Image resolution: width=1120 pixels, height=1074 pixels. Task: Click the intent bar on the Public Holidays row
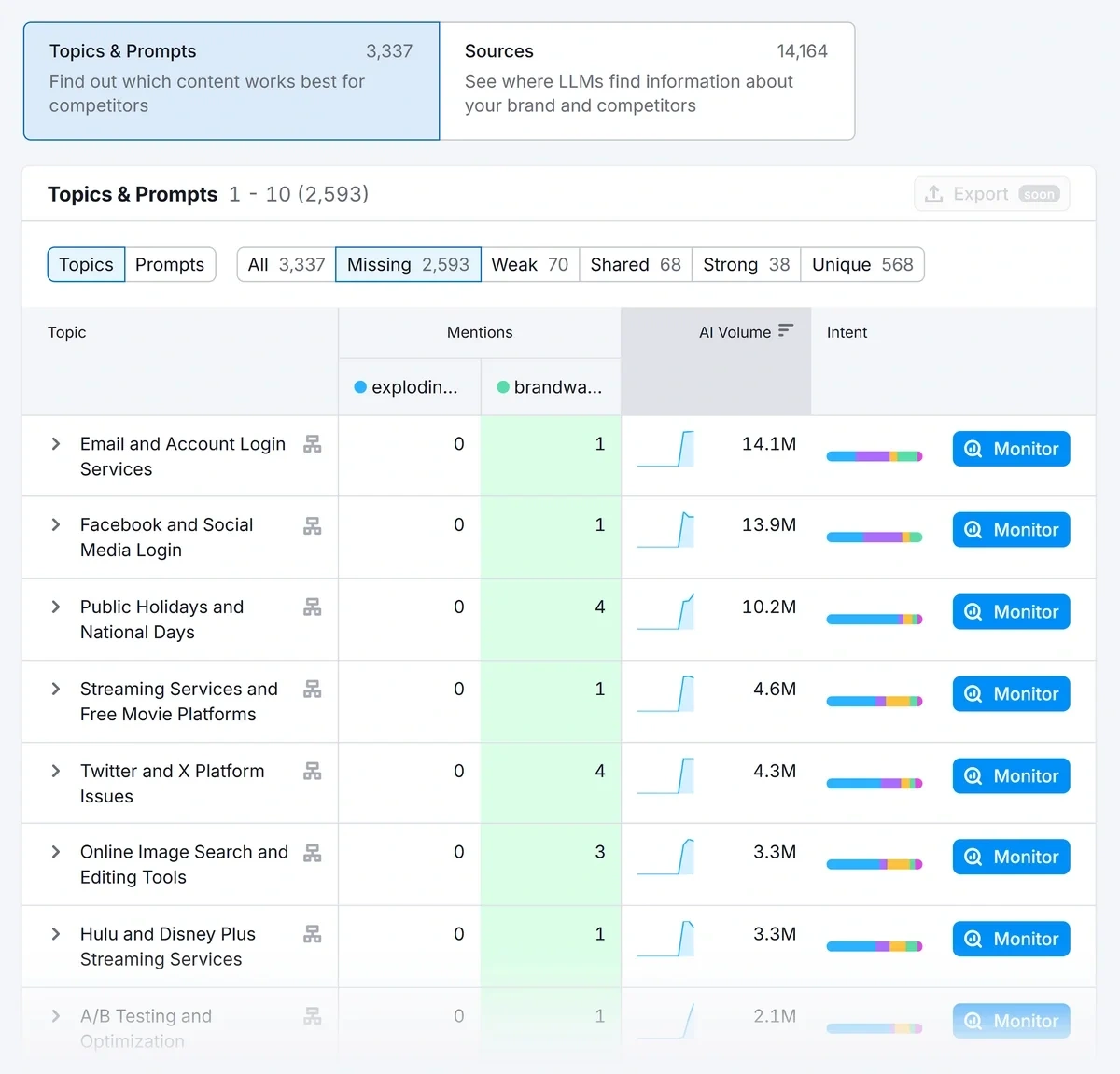pyautogui.click(x=874, y=618)
